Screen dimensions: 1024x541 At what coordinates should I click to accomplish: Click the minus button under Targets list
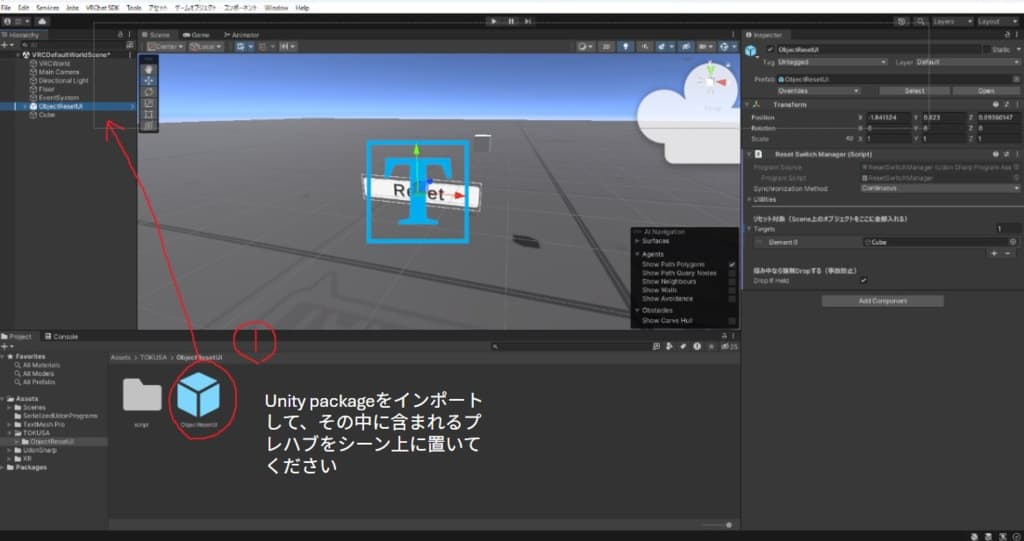[1008, 253]
